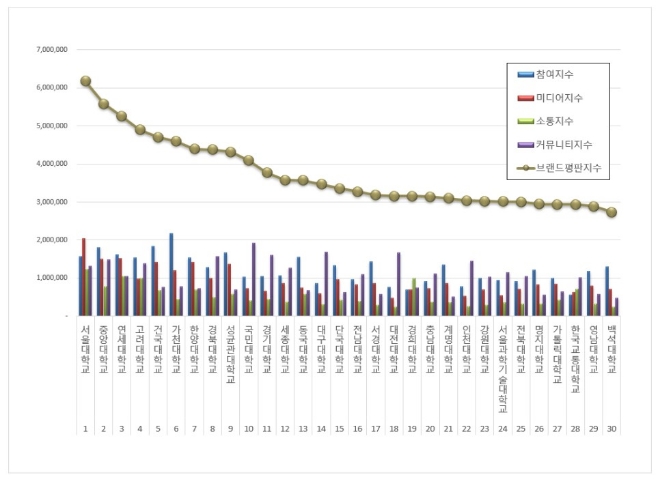Click the 강원대학교 axis label
The width and height of the screenshot is (660, 479).
tap(484, 349)
